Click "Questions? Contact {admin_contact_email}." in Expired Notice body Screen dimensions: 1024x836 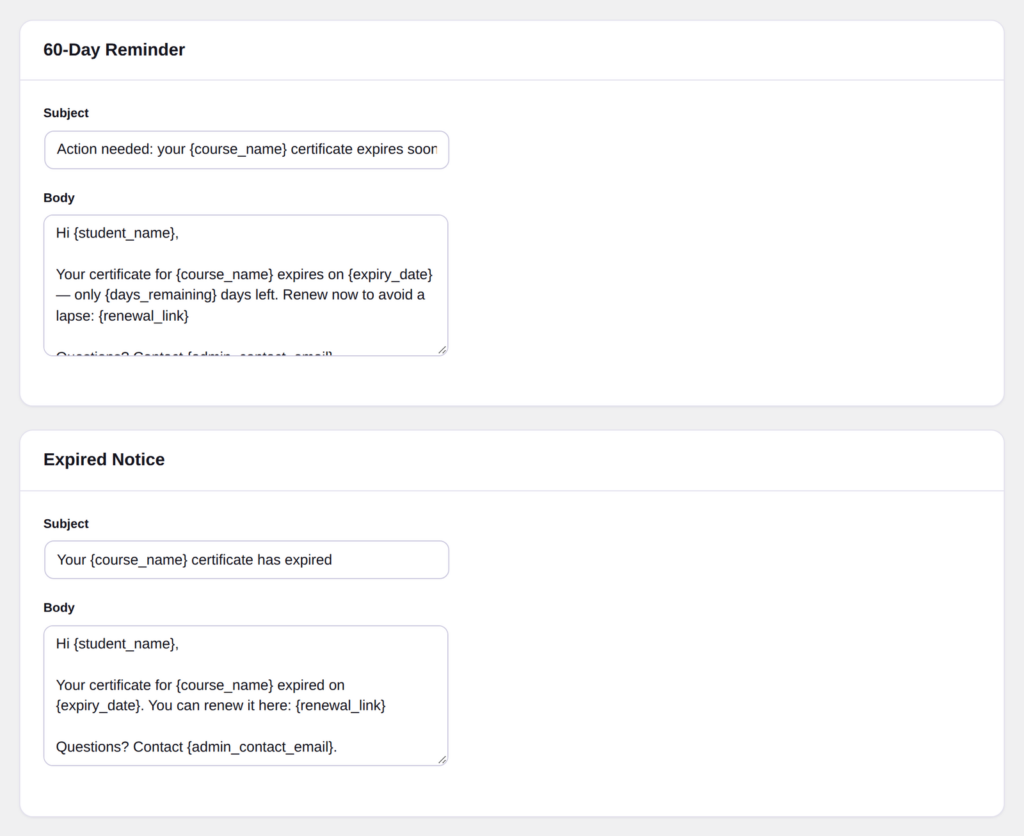click(197, 747)
